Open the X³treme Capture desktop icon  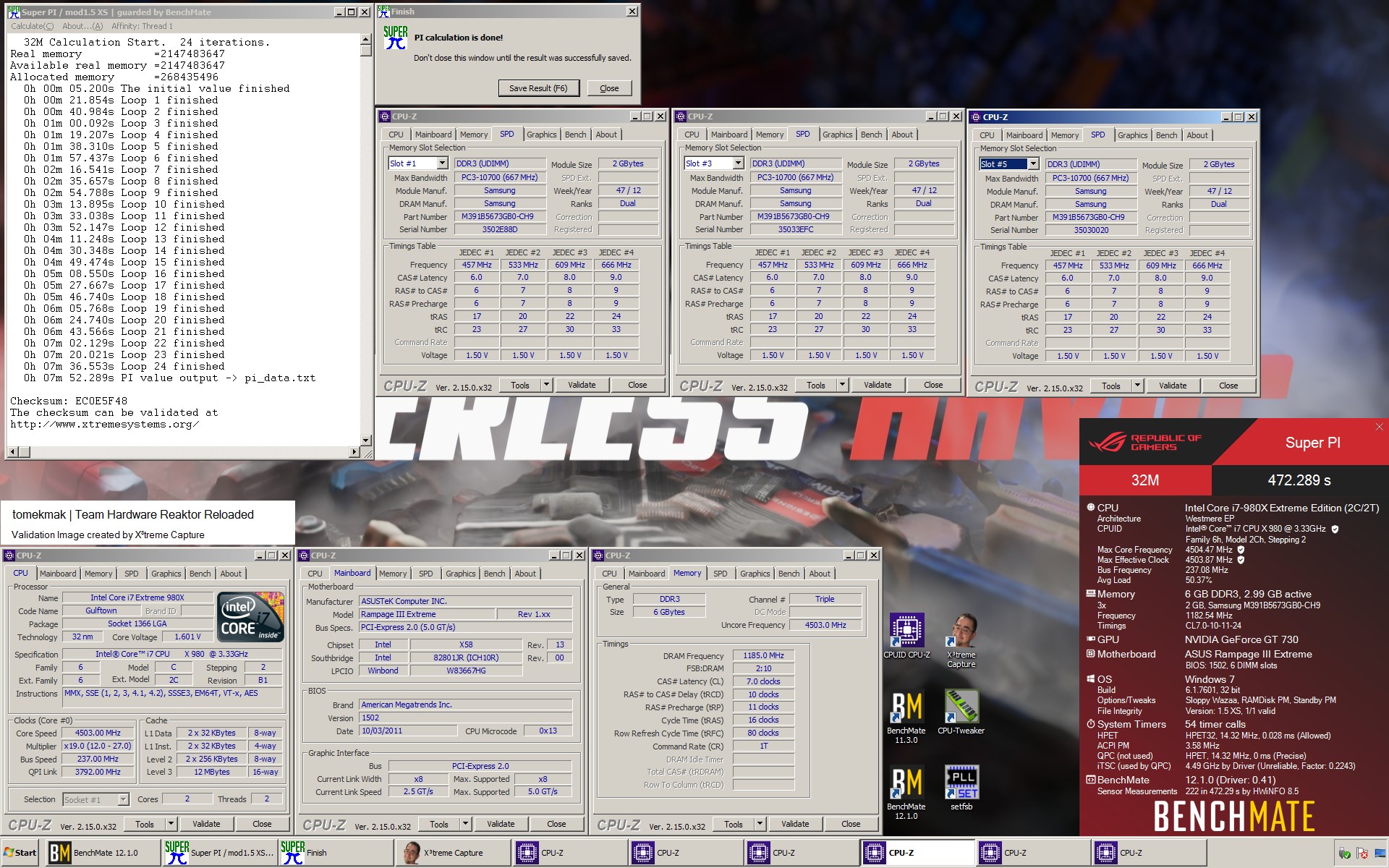961,631
